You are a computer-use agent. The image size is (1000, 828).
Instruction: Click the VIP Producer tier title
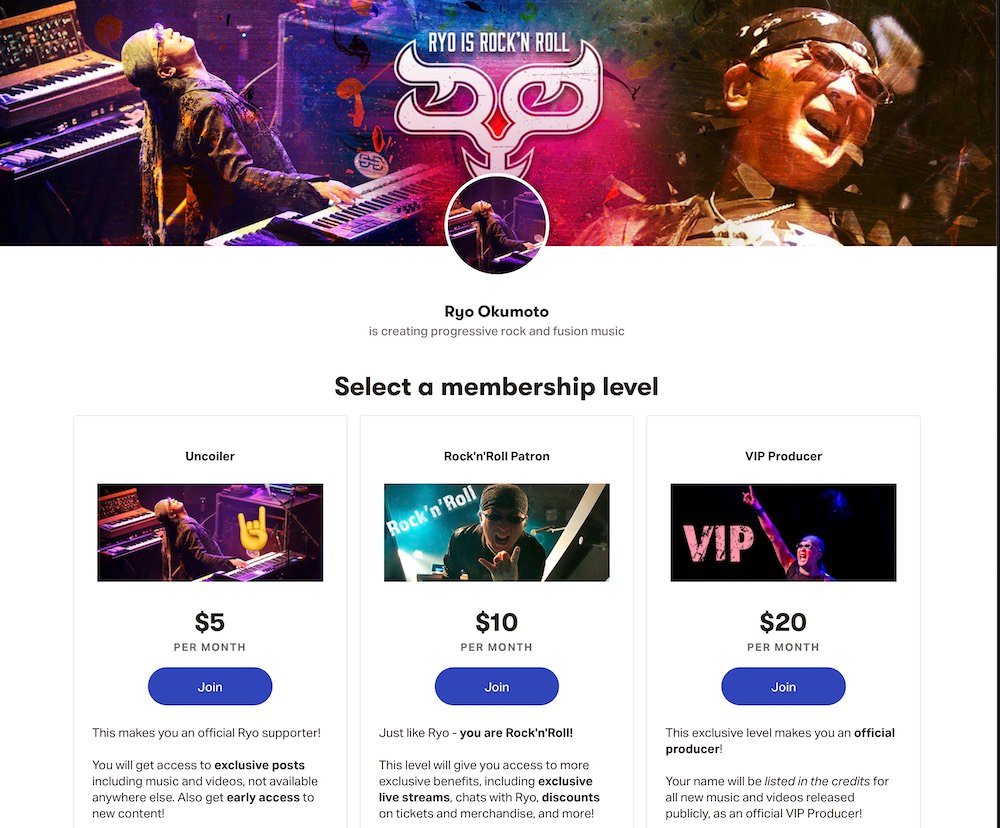pyautogui.click(x=783, y=456)
